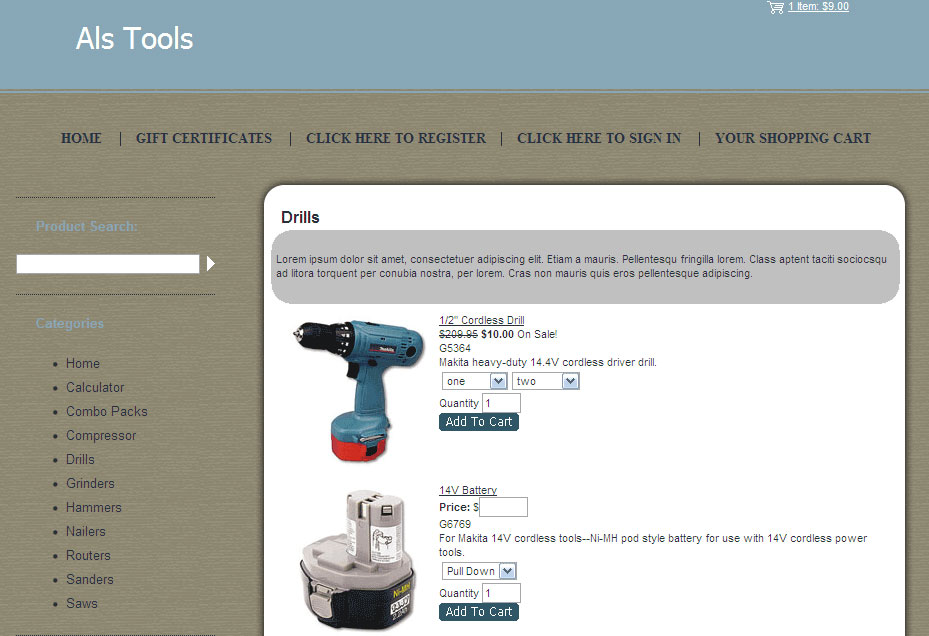
Task: Click the shopping cart icon in header
Action: [775, 7]
